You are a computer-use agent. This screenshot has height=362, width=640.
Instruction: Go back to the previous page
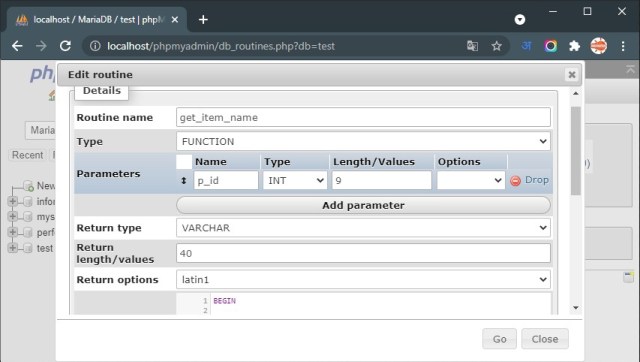pos(17,46)
